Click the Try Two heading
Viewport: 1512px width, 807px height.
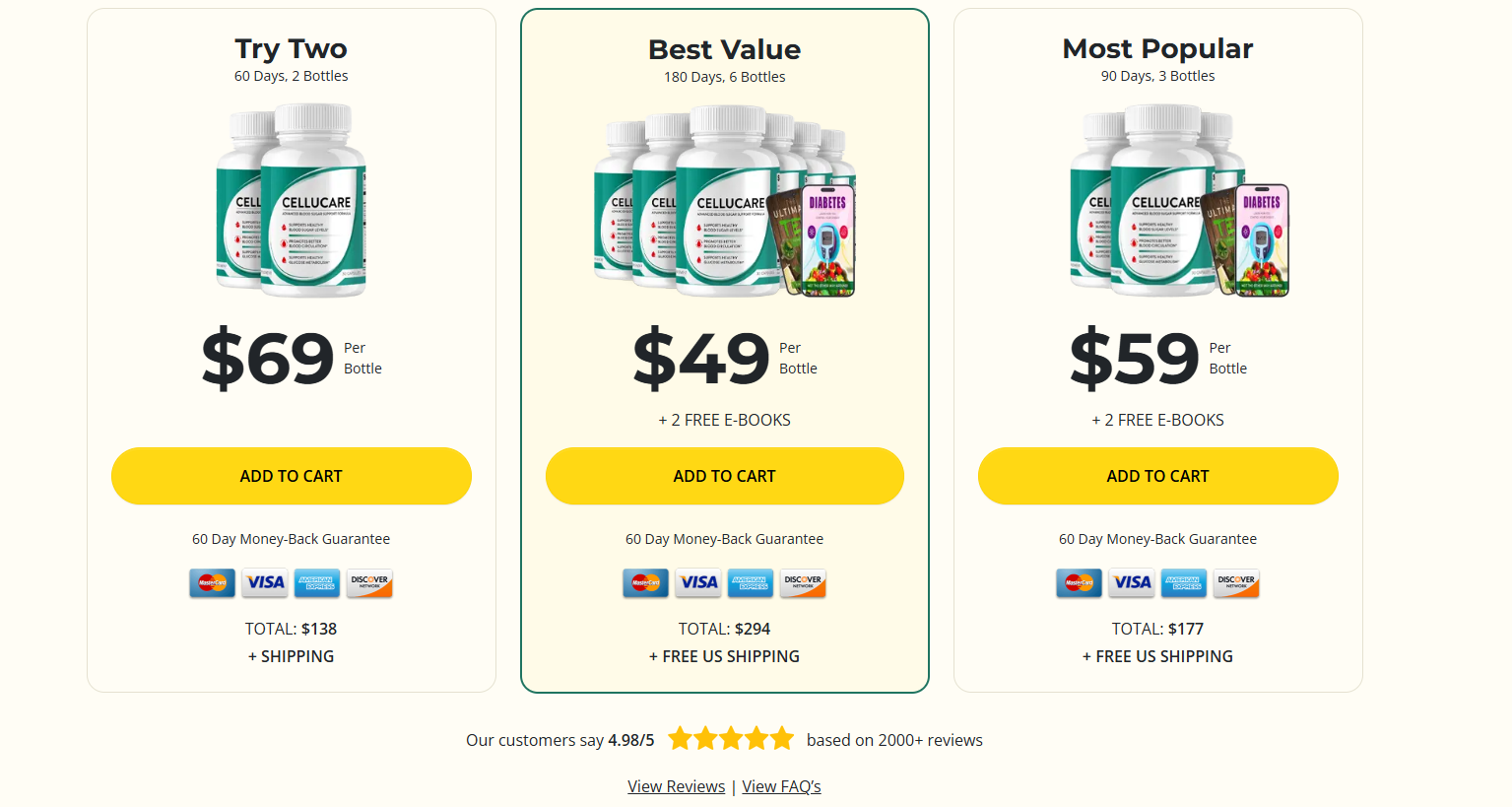pyautogui.click(x=292, y=48)
